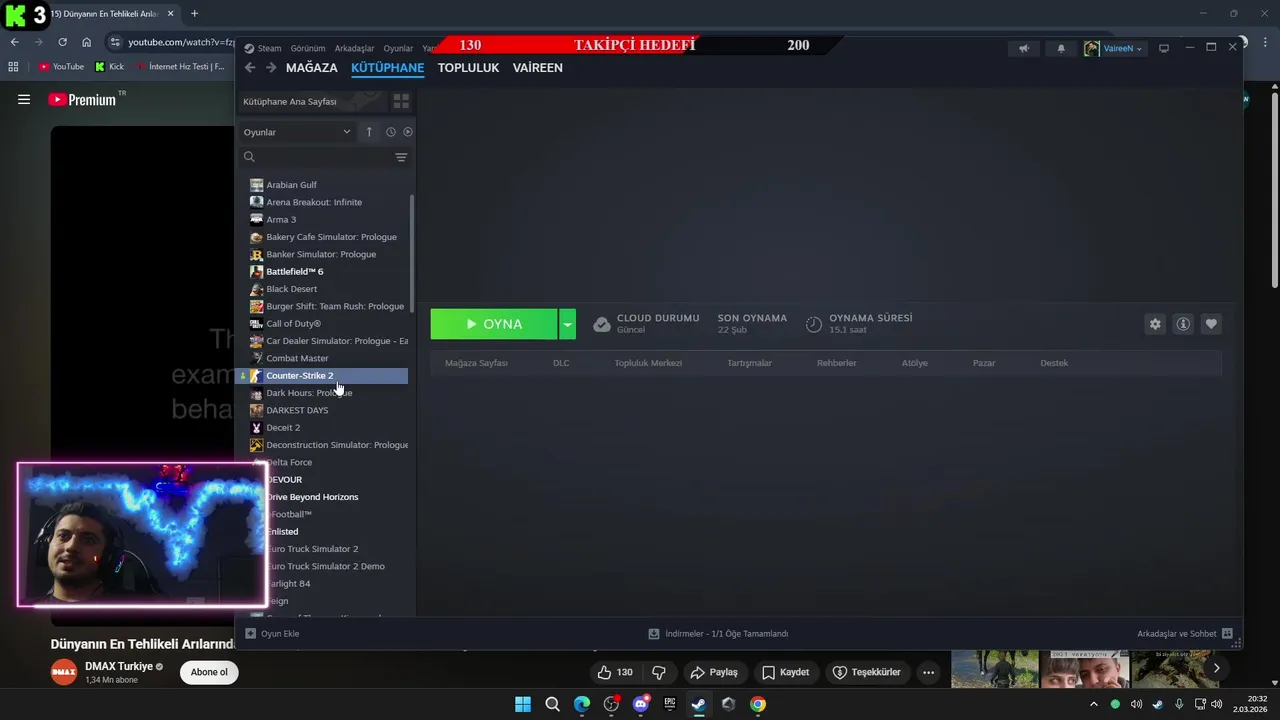Open the TOPLULUK tab
Viewport: 1280px width, 720px height.
click(468, 68)
